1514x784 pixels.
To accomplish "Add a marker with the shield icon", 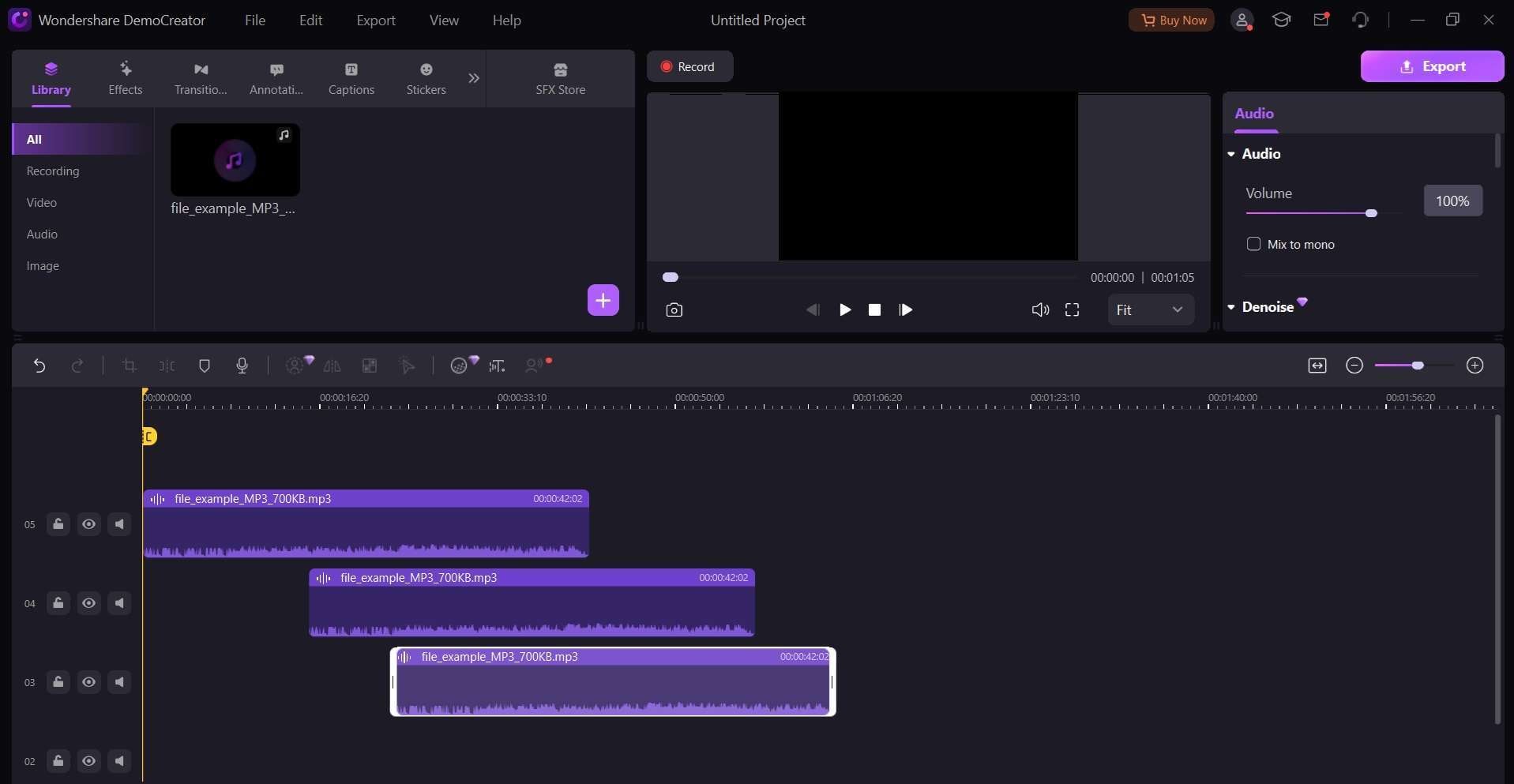I will [205, 366].
